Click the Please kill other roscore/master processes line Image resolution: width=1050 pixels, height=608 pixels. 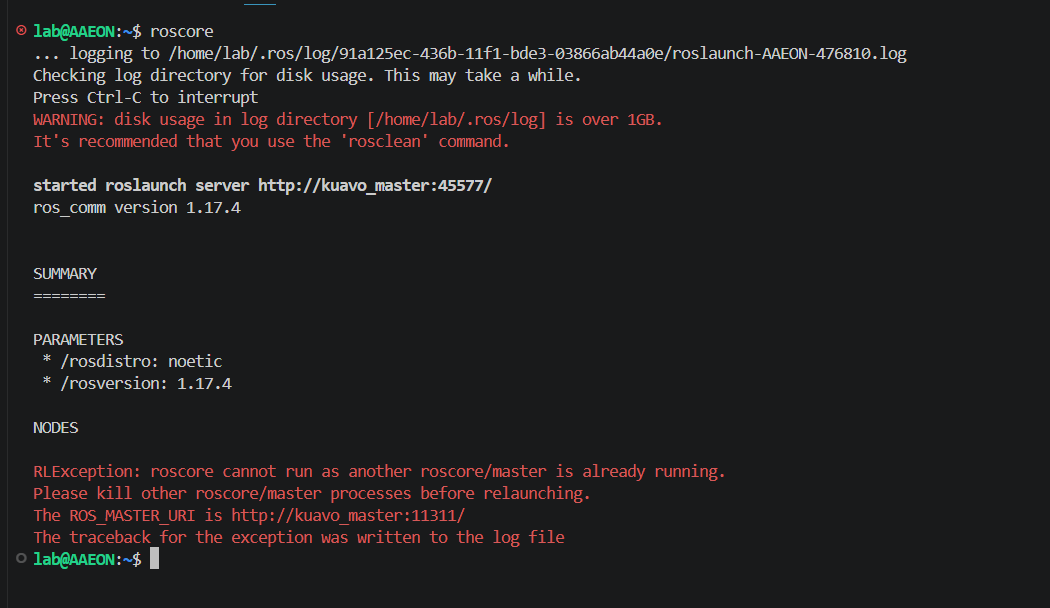[x=312, y=493]
